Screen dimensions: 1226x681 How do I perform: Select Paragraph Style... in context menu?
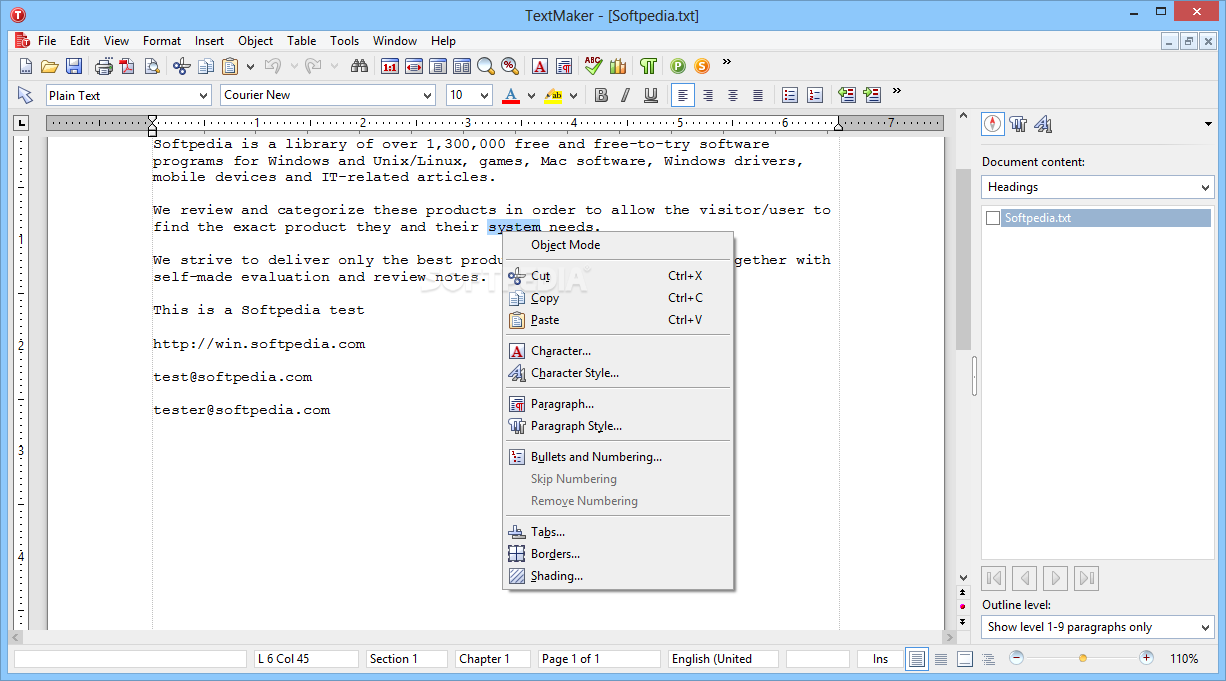coord(617,426)
